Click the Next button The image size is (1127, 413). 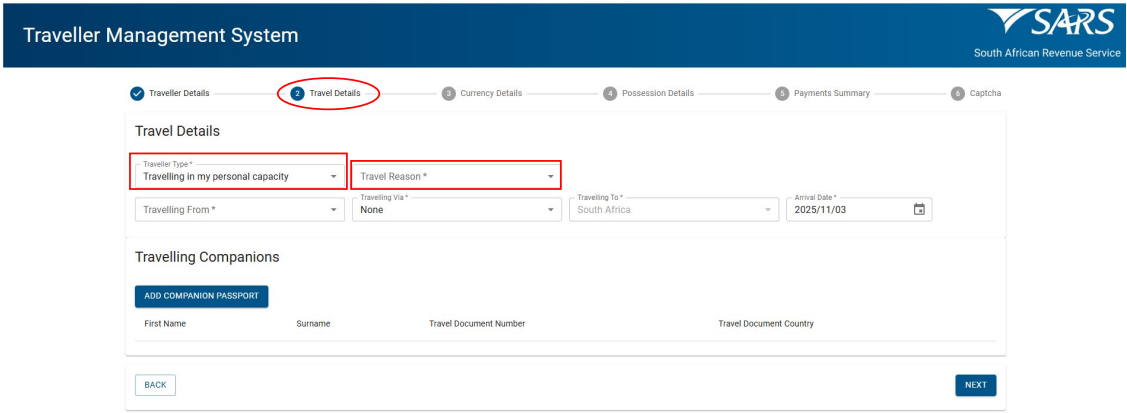pos(975,385)
